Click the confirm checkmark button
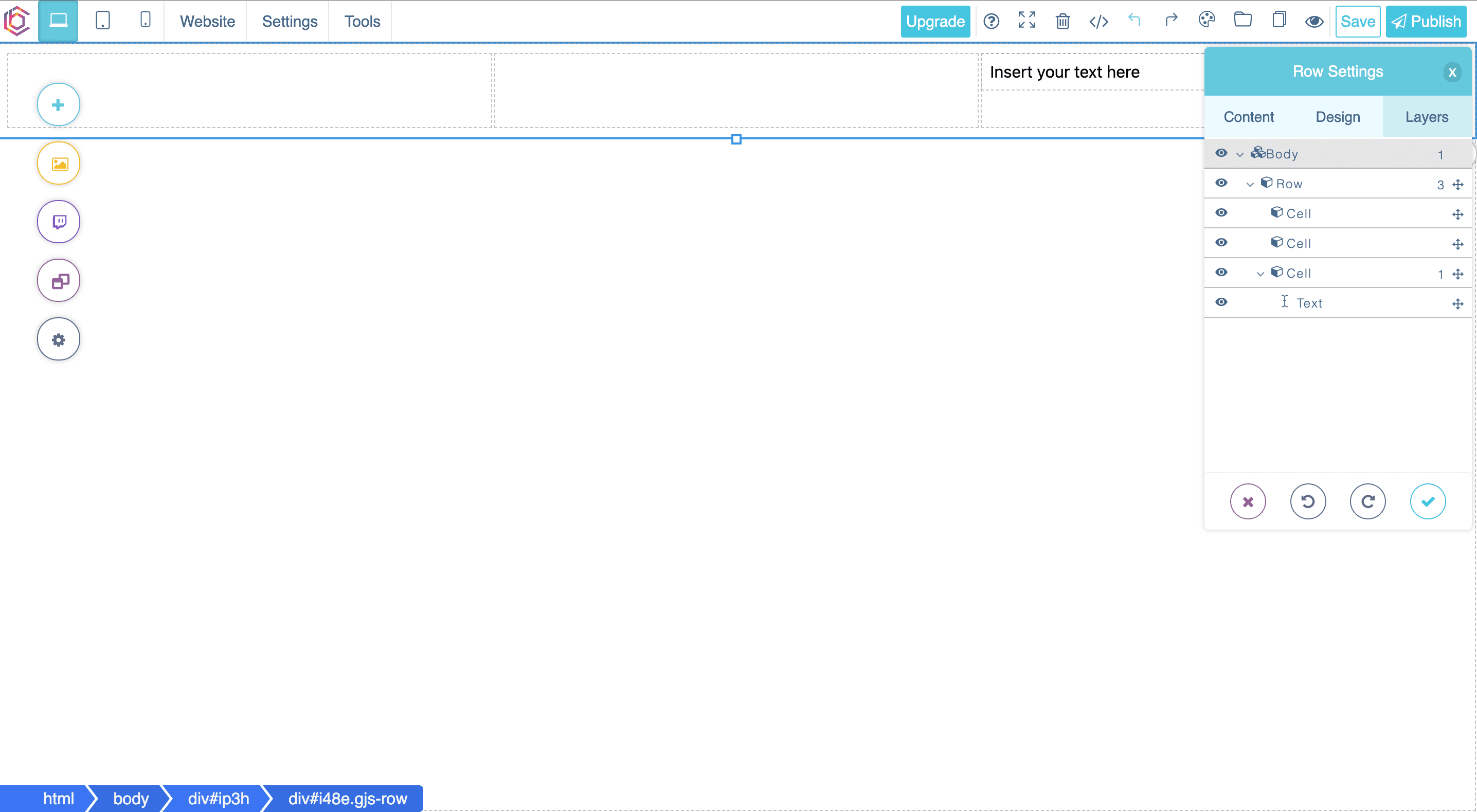Screen dimensions: 1477x812 pos(1428,501)
